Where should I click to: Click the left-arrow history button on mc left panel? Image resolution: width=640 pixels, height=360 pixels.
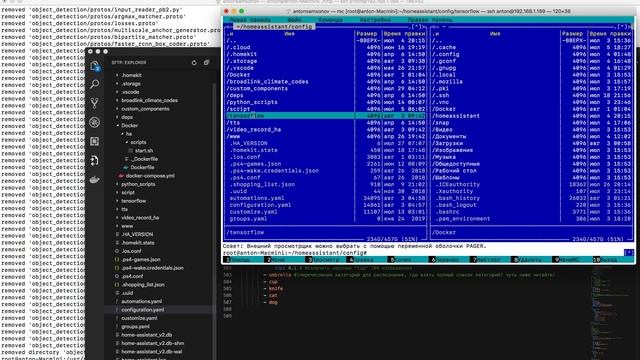click(230, 27)
